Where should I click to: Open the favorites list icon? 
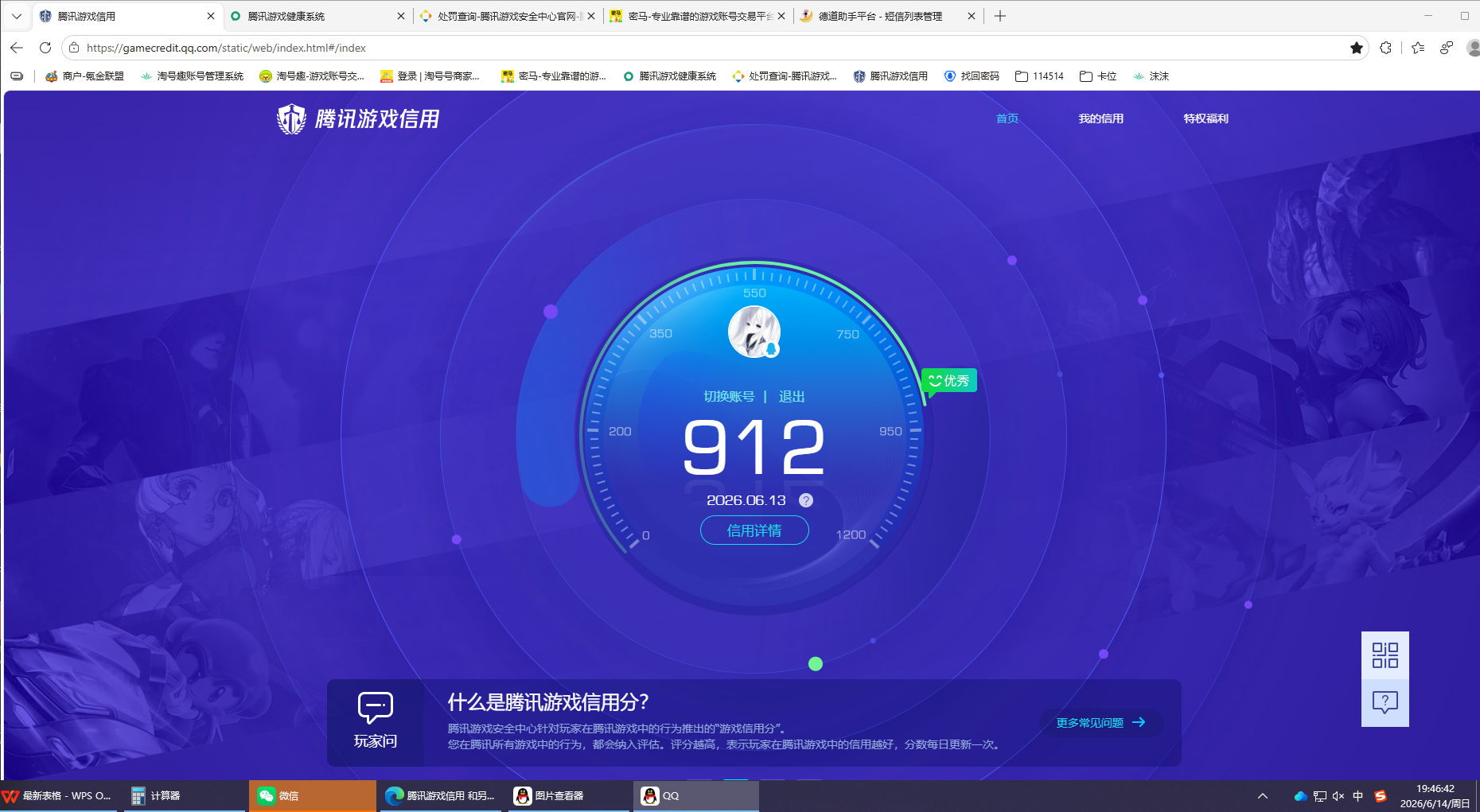tap(1418, 48)
